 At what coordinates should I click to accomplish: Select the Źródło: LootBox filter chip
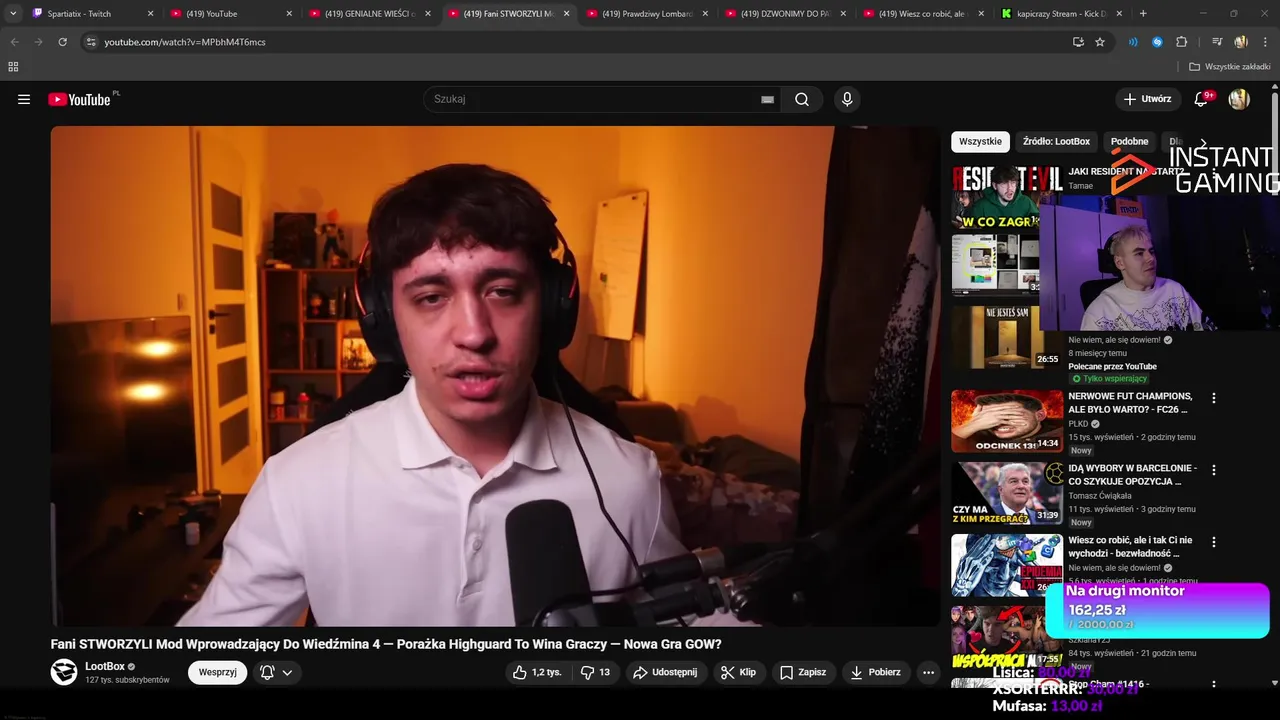1056,142
